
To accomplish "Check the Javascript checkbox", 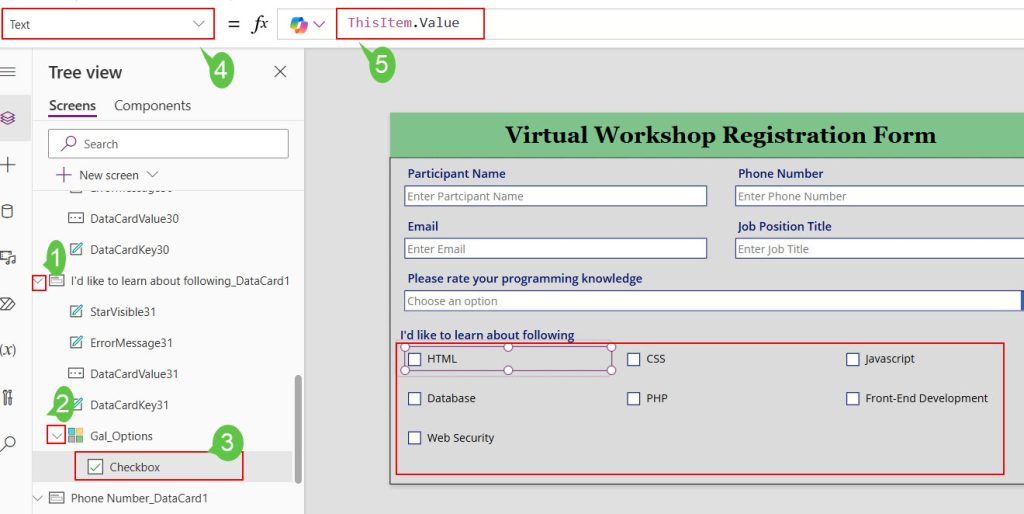I will 852,359.
